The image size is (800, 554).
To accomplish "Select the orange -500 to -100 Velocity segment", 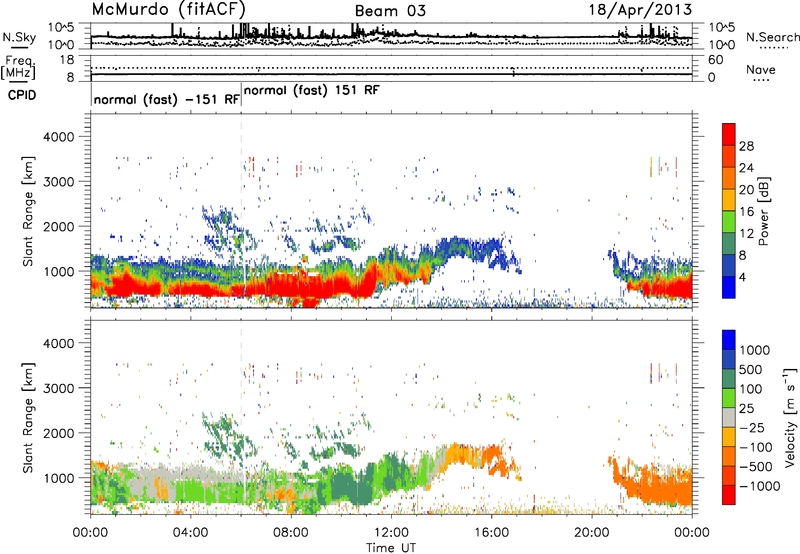I will (x=729, y=456).
